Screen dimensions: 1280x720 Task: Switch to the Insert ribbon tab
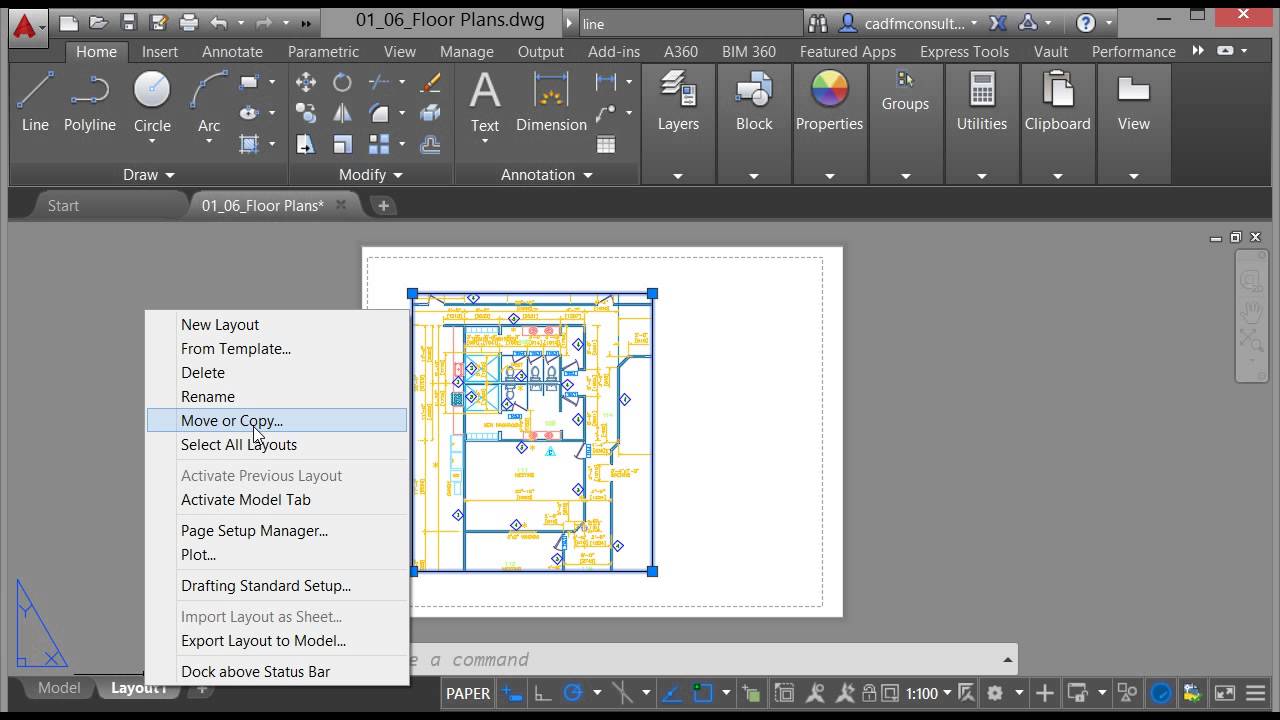point(160,51)
